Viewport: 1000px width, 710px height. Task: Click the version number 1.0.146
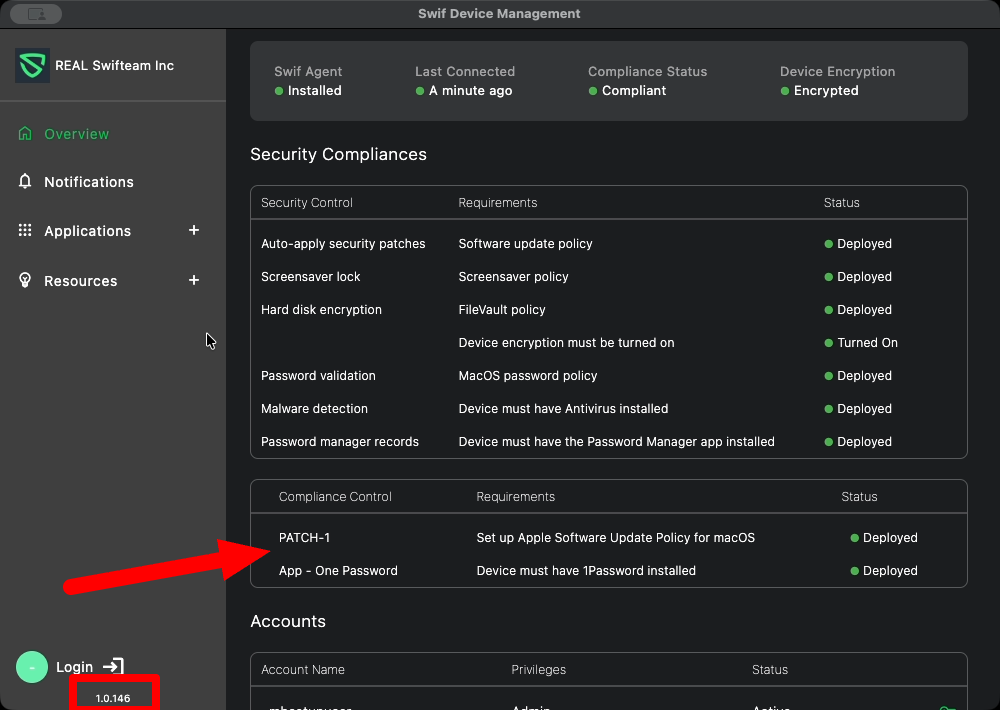[113, 697]
